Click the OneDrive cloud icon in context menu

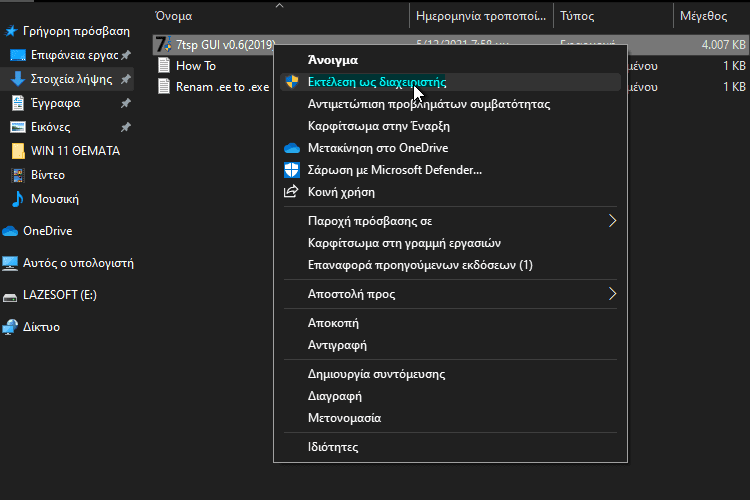click(x=292, y=148)
